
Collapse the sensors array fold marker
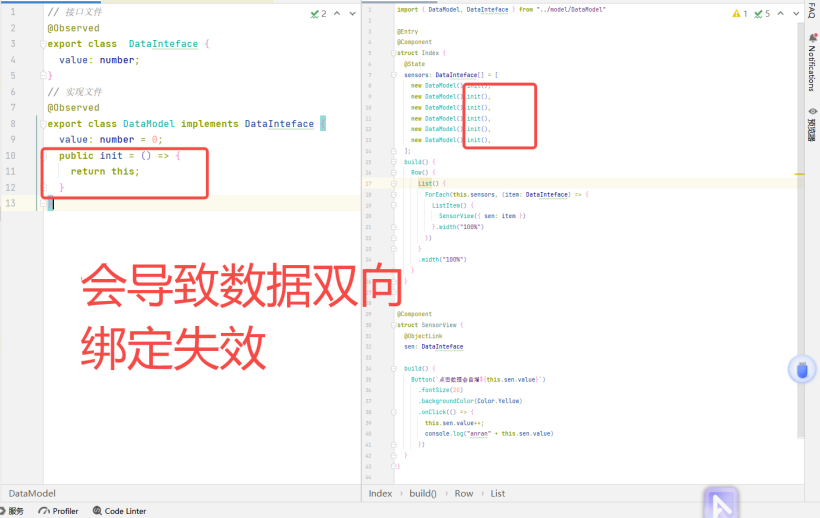click(x=393, y=75)
